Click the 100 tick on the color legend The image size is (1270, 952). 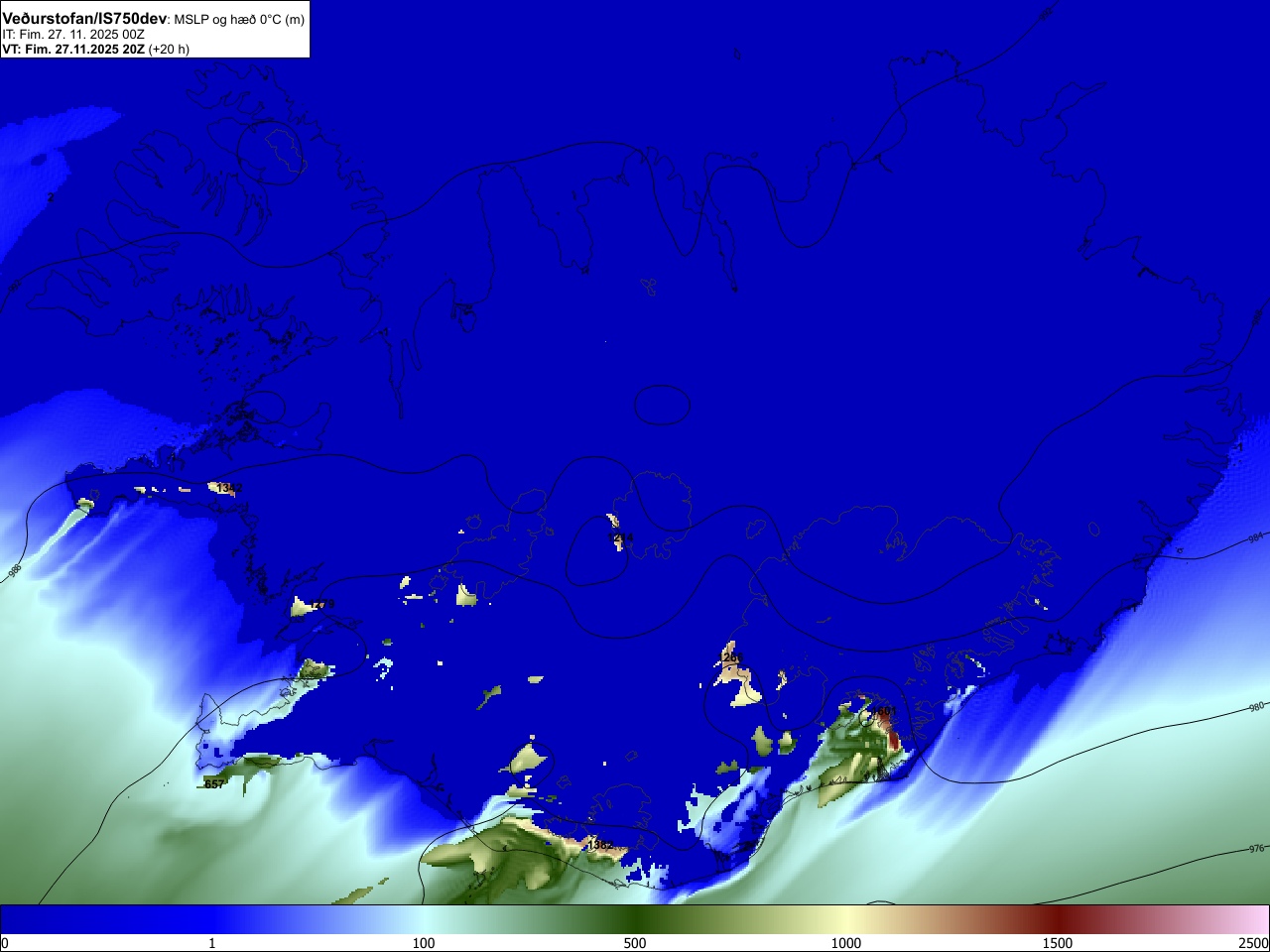click(x=424, y=943)
